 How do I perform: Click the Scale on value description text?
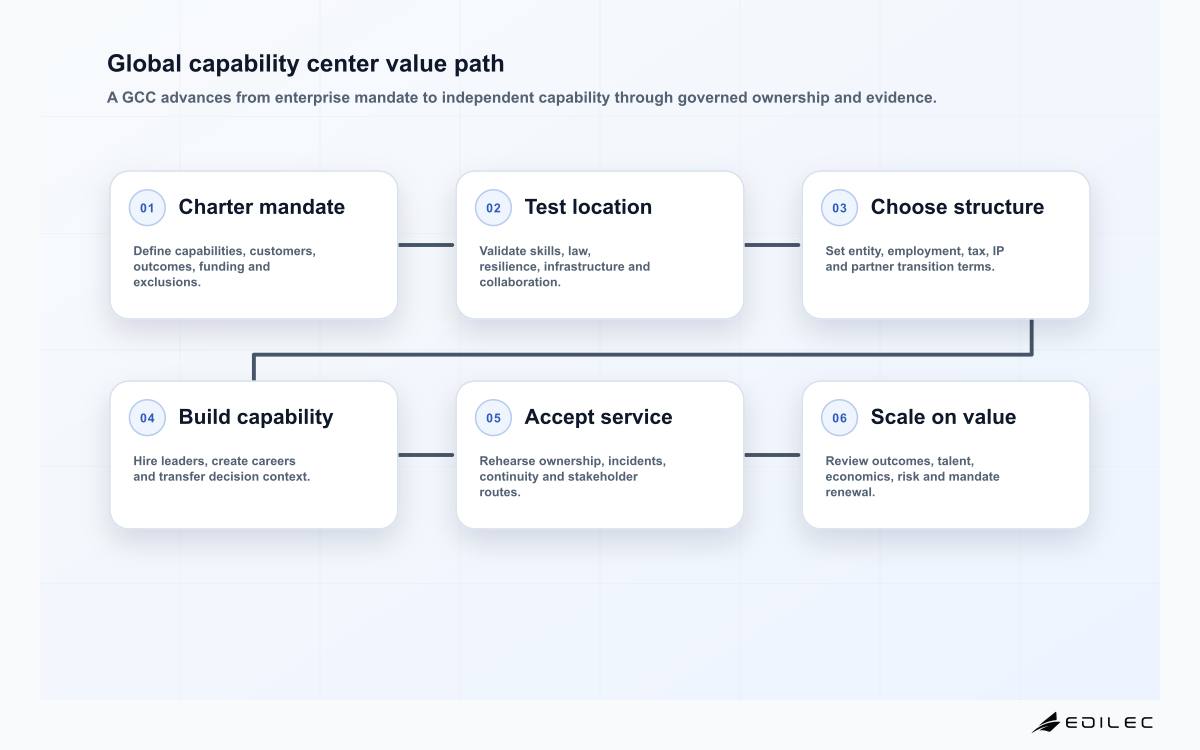[x=912, y=476]
